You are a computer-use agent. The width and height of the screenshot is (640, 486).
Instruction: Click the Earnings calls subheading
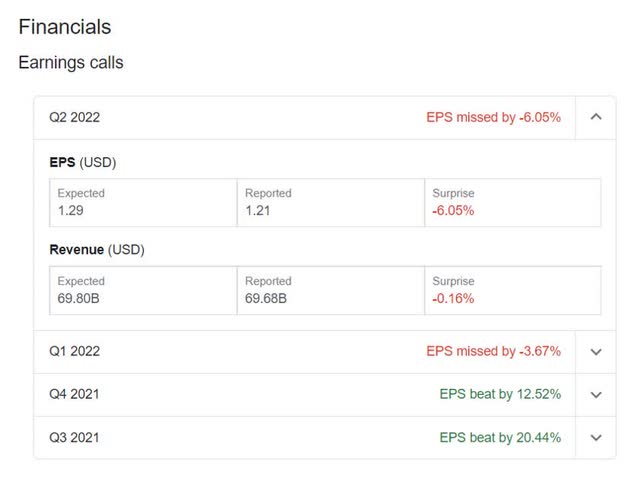coord(71,63)
